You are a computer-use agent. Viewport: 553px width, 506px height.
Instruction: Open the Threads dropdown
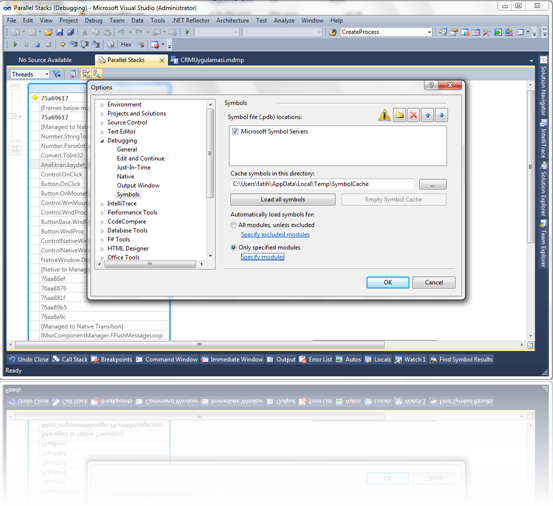[x=47, y=74]
